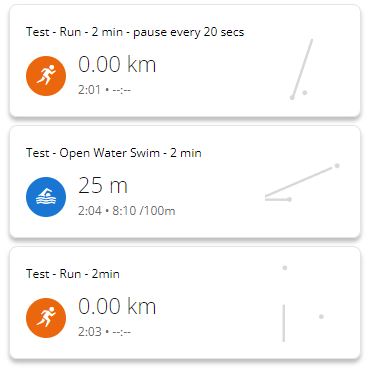This screenshot has height=370, width=372.
Task: Select the swim activity card background
Action: (x=185, y=182)
